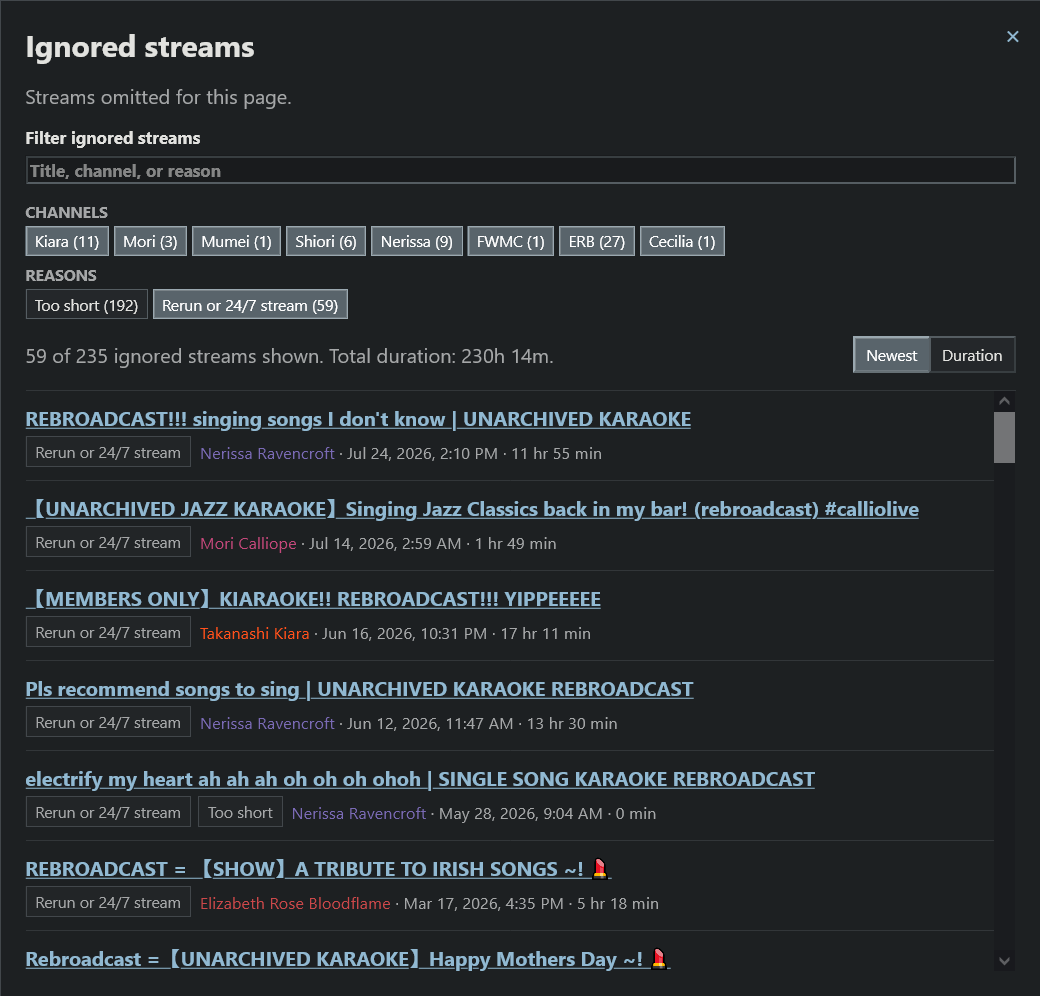This screenshot has width=1040, height=996.
Task: Click the Takanashi Kiara channel name
Action: point(255,634)
